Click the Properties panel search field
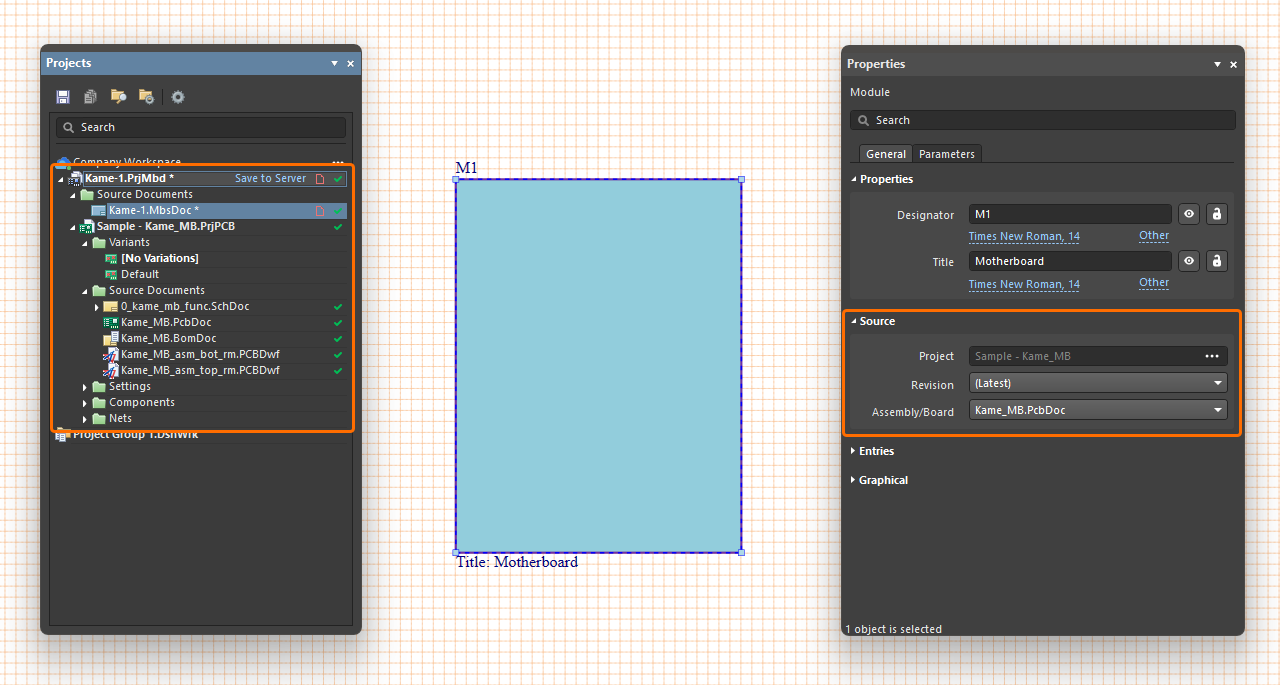The width and height of the screenshot is (1280, 685). click(x=1042, y=120)
